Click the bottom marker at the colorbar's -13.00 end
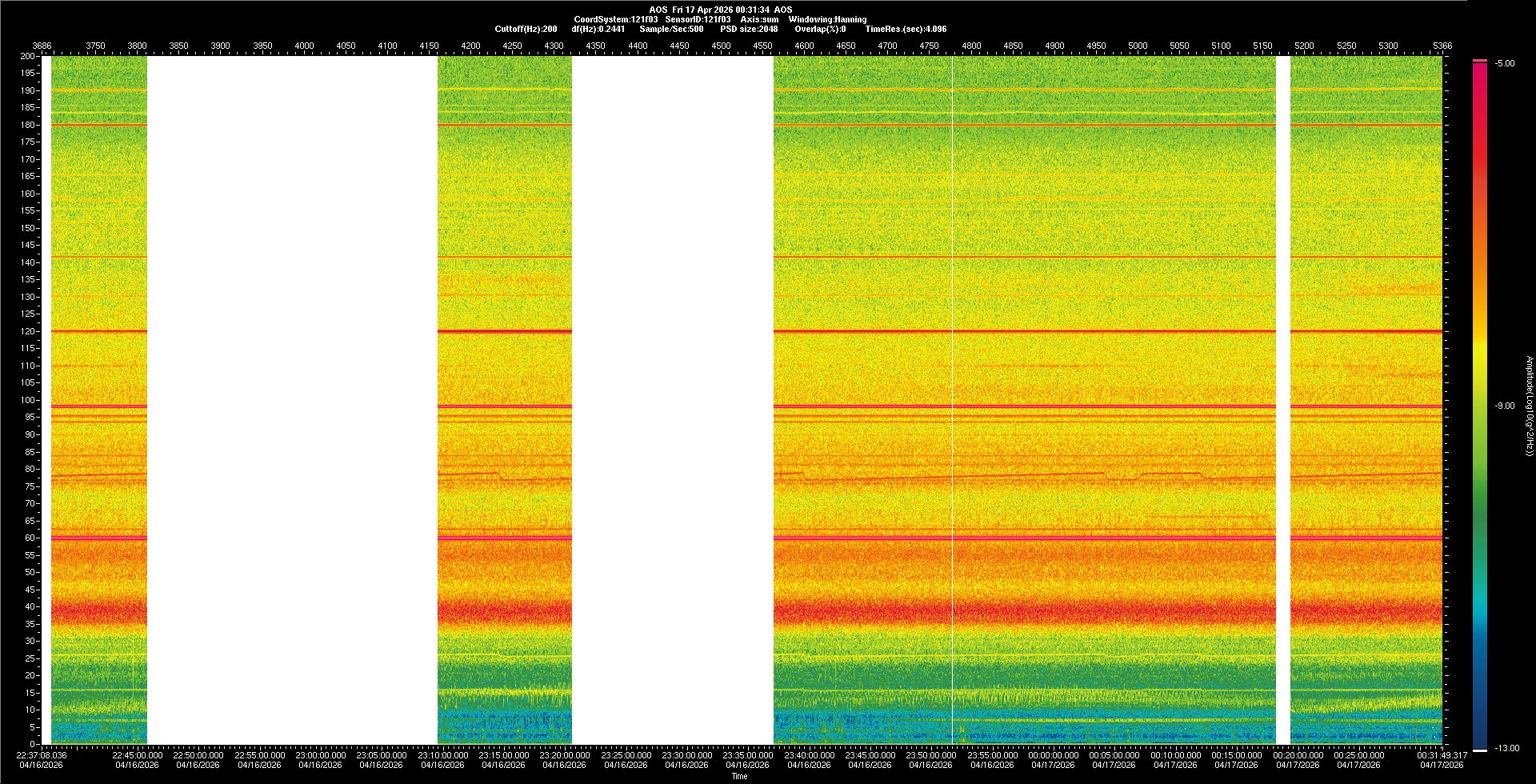 pyautogui.click(x=1480, y=750)
